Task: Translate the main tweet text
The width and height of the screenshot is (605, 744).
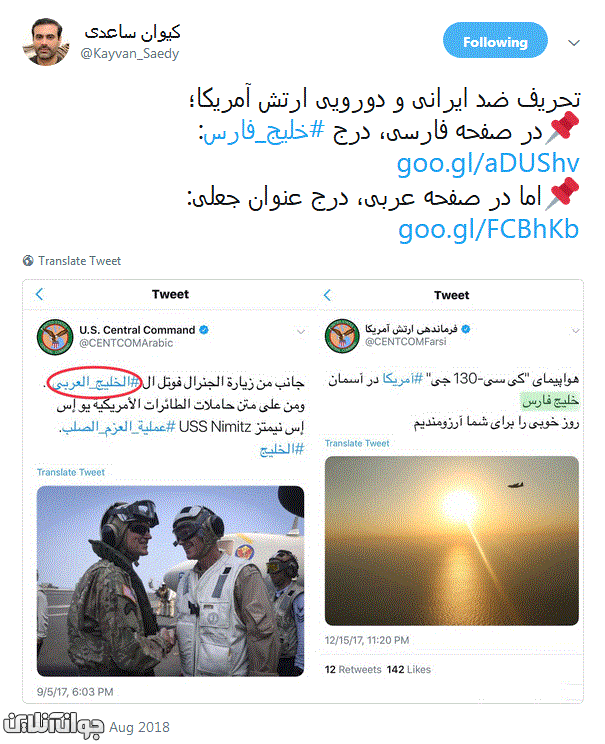Action: coord(79,260)
